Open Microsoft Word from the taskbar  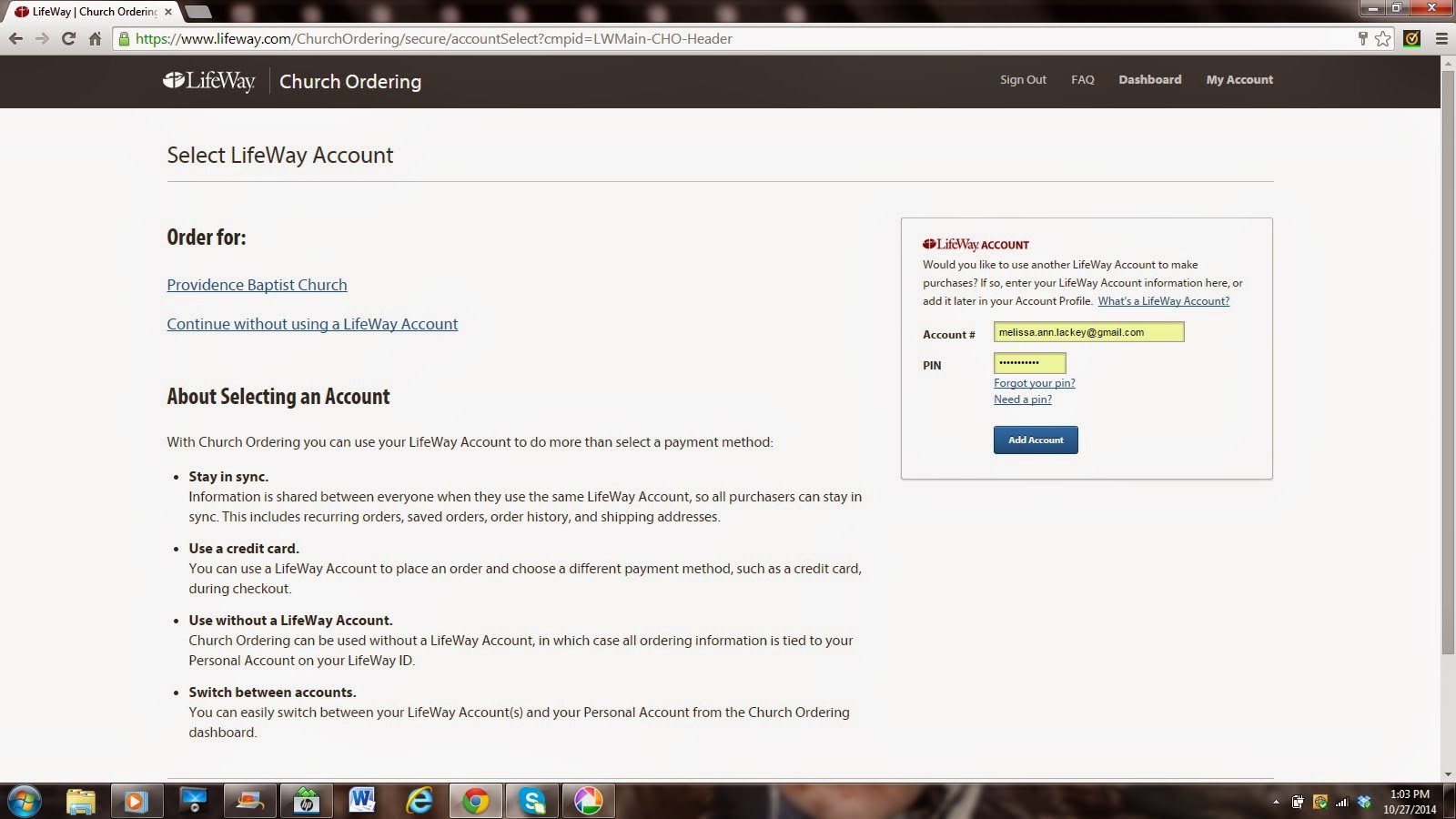tap(362, 802)
